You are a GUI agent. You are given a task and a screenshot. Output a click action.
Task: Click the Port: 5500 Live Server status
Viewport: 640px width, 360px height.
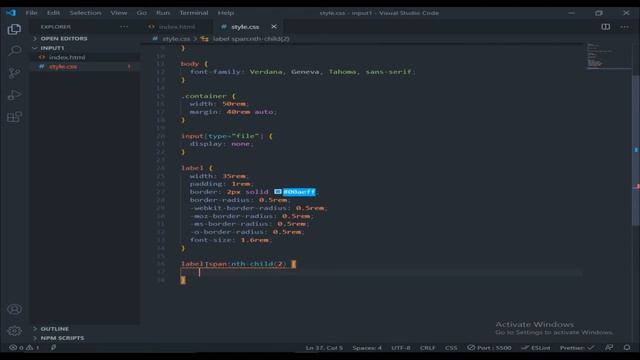click(489, 348)
